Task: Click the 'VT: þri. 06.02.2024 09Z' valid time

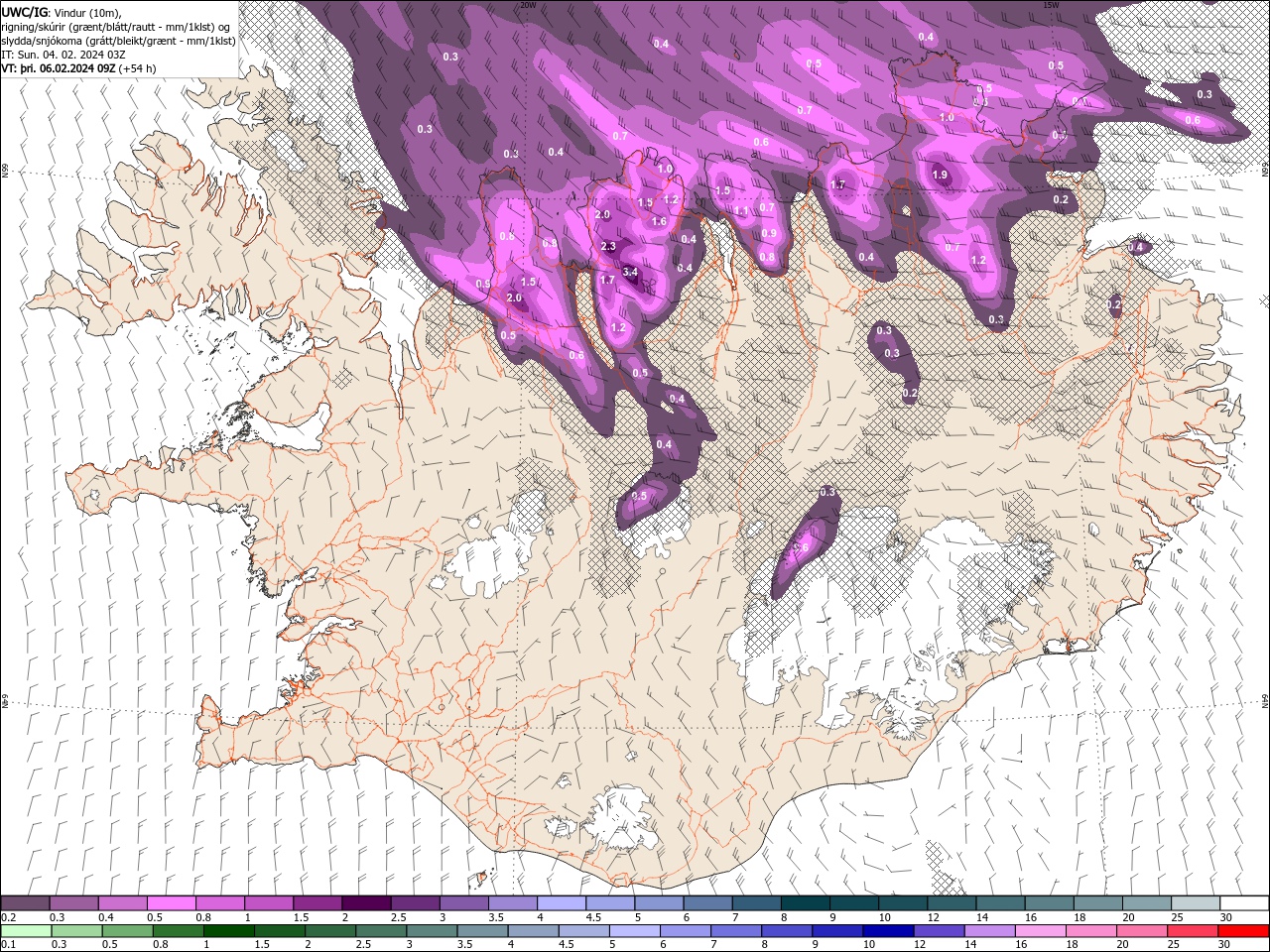Action: [x=59, y=68]
